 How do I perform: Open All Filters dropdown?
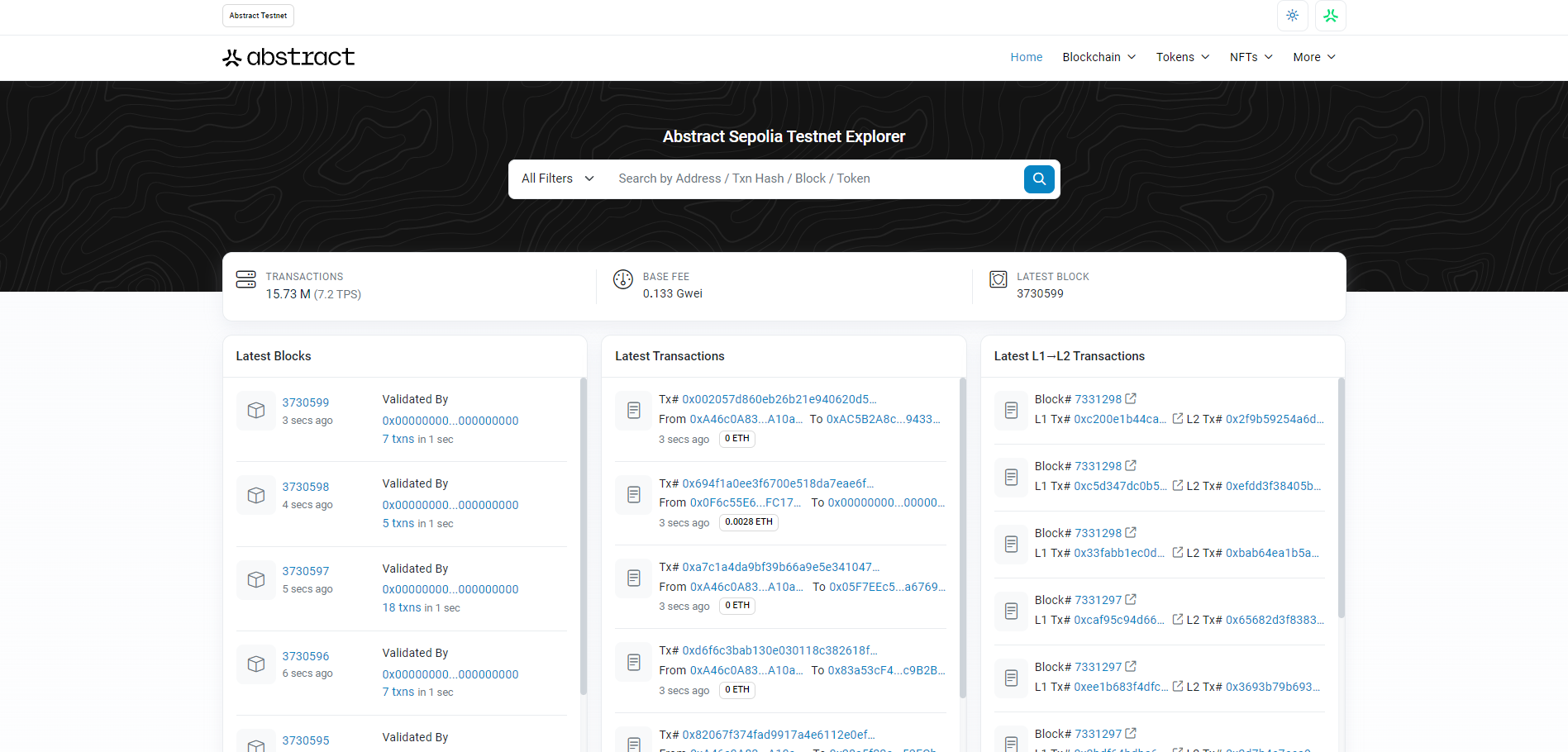click(x=558, y=178)
